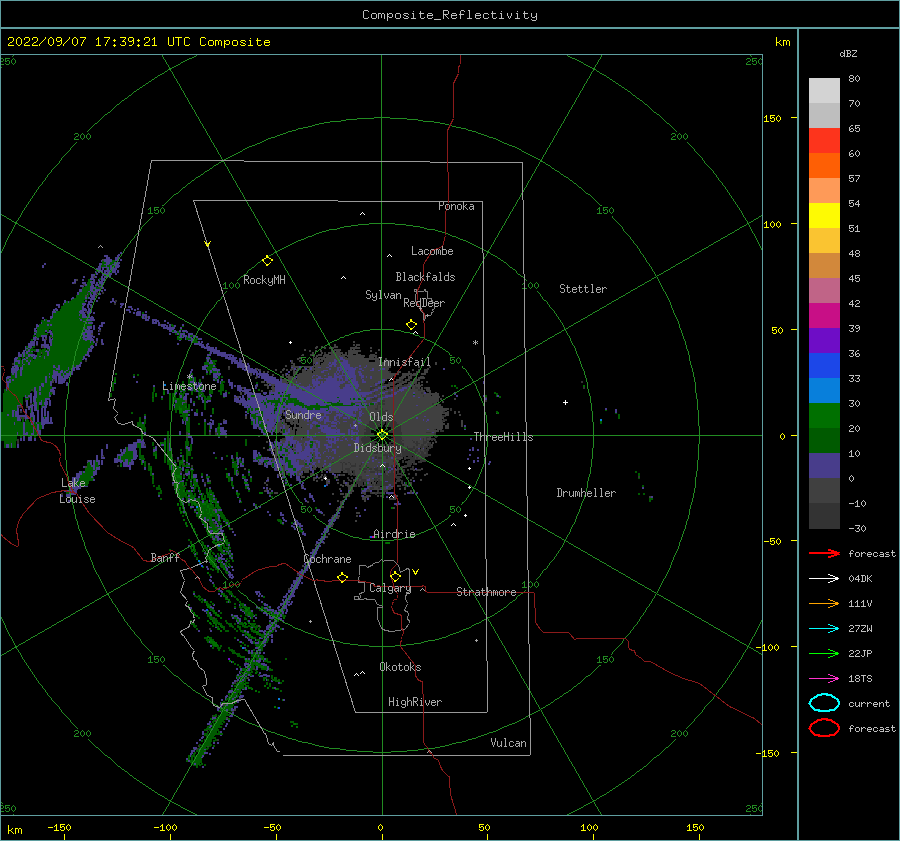This screenshot has width=900, height=841.
Task: Click the asterisk marker east of Innisfail
Action: [475, 343]
